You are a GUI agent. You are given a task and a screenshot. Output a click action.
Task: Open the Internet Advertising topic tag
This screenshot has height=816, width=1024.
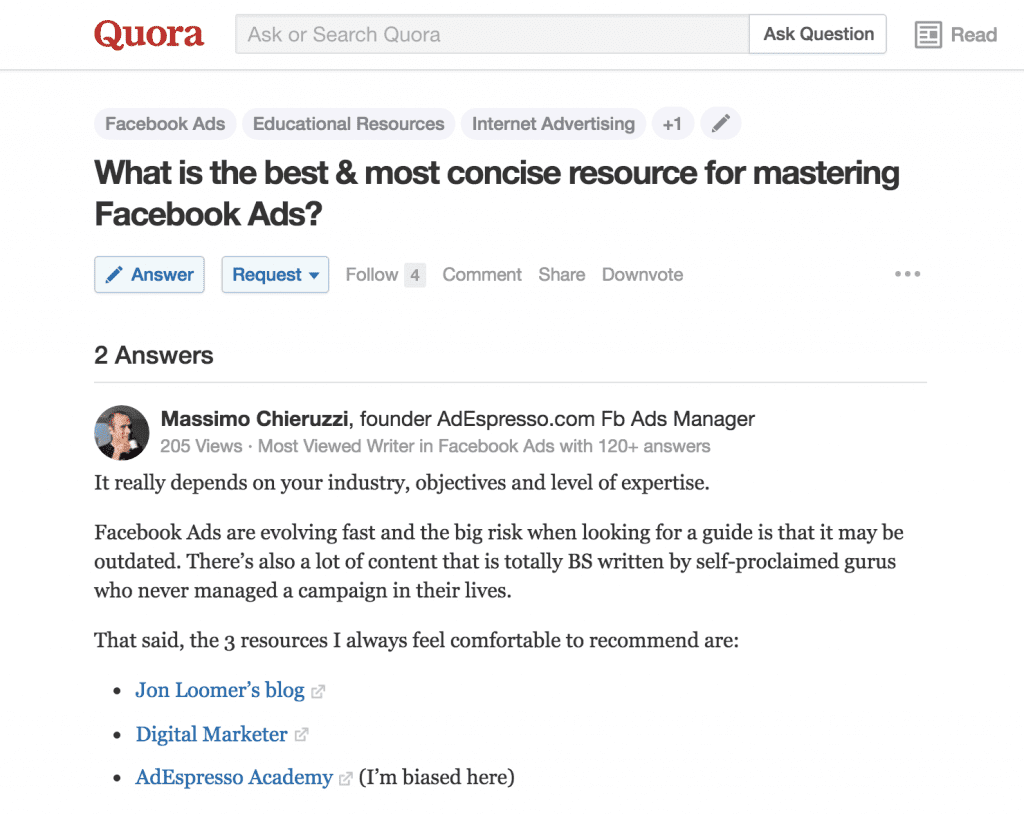[x=553, y=124]
